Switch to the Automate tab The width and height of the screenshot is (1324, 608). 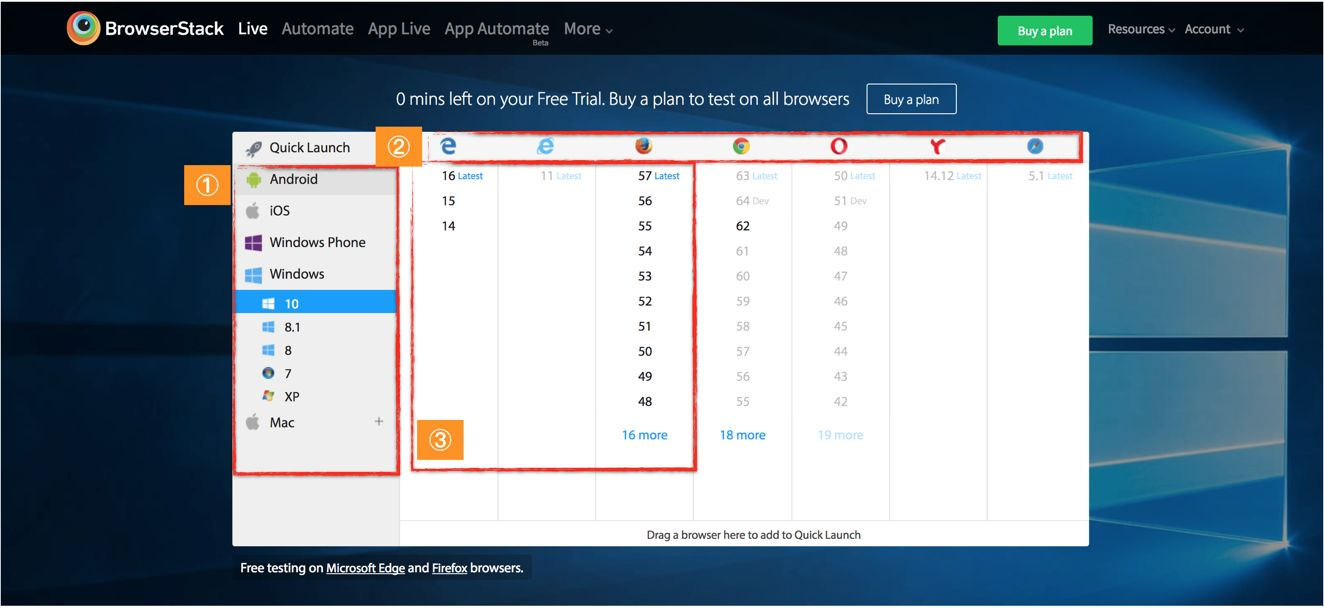click(x=318, y=29)
